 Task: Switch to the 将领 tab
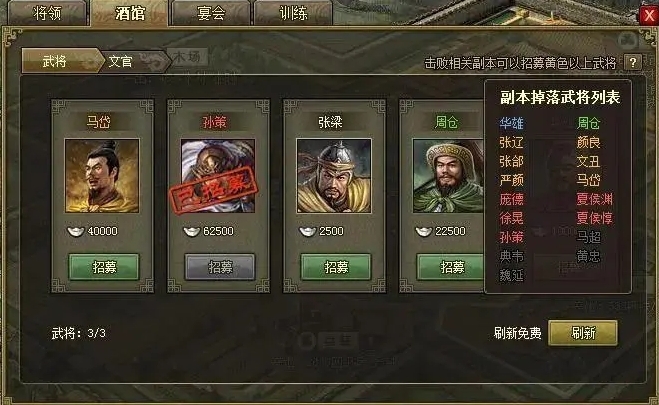[47, 13]
